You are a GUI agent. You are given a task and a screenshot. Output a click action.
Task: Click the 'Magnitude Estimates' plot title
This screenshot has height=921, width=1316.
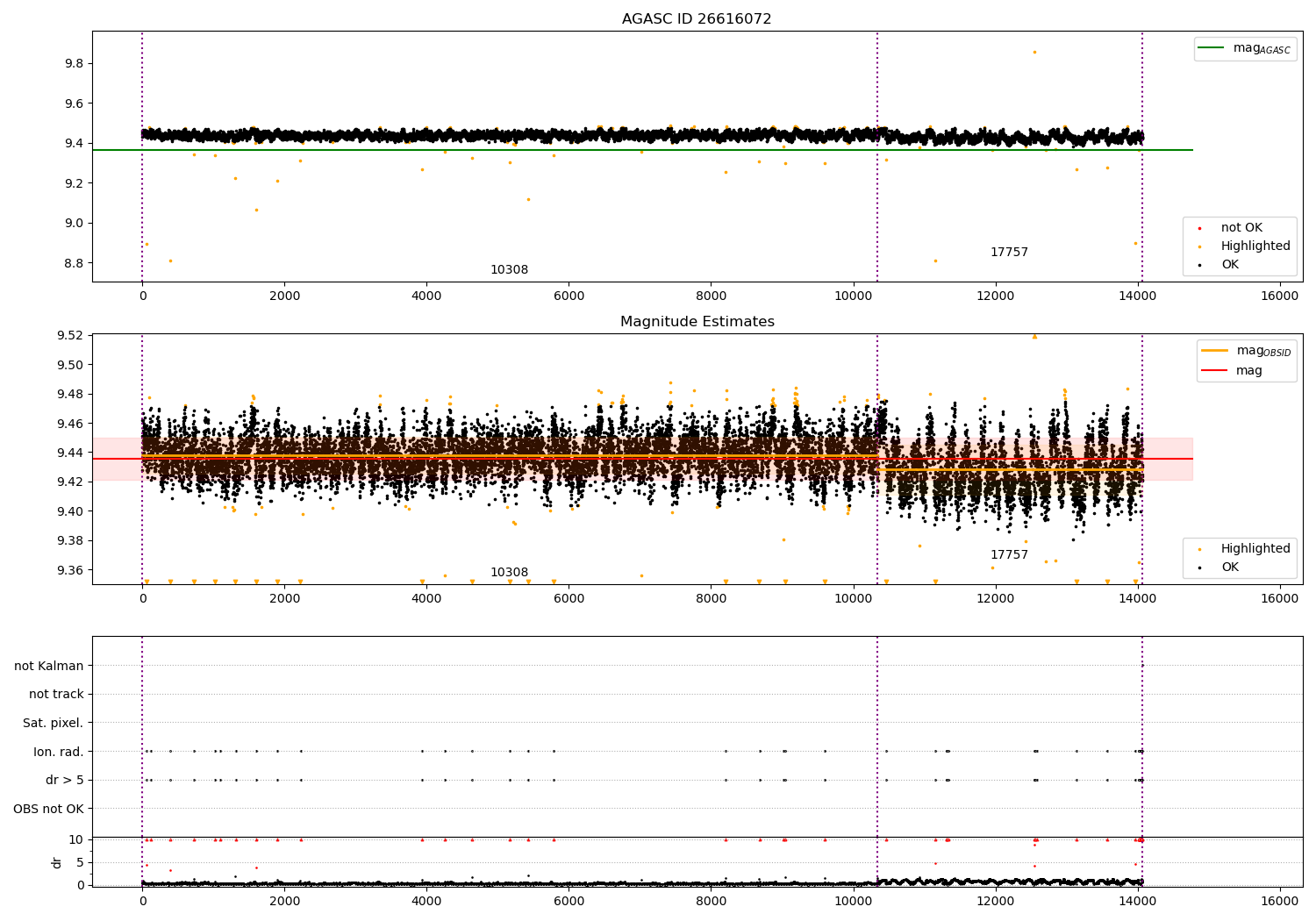[697, 322]
